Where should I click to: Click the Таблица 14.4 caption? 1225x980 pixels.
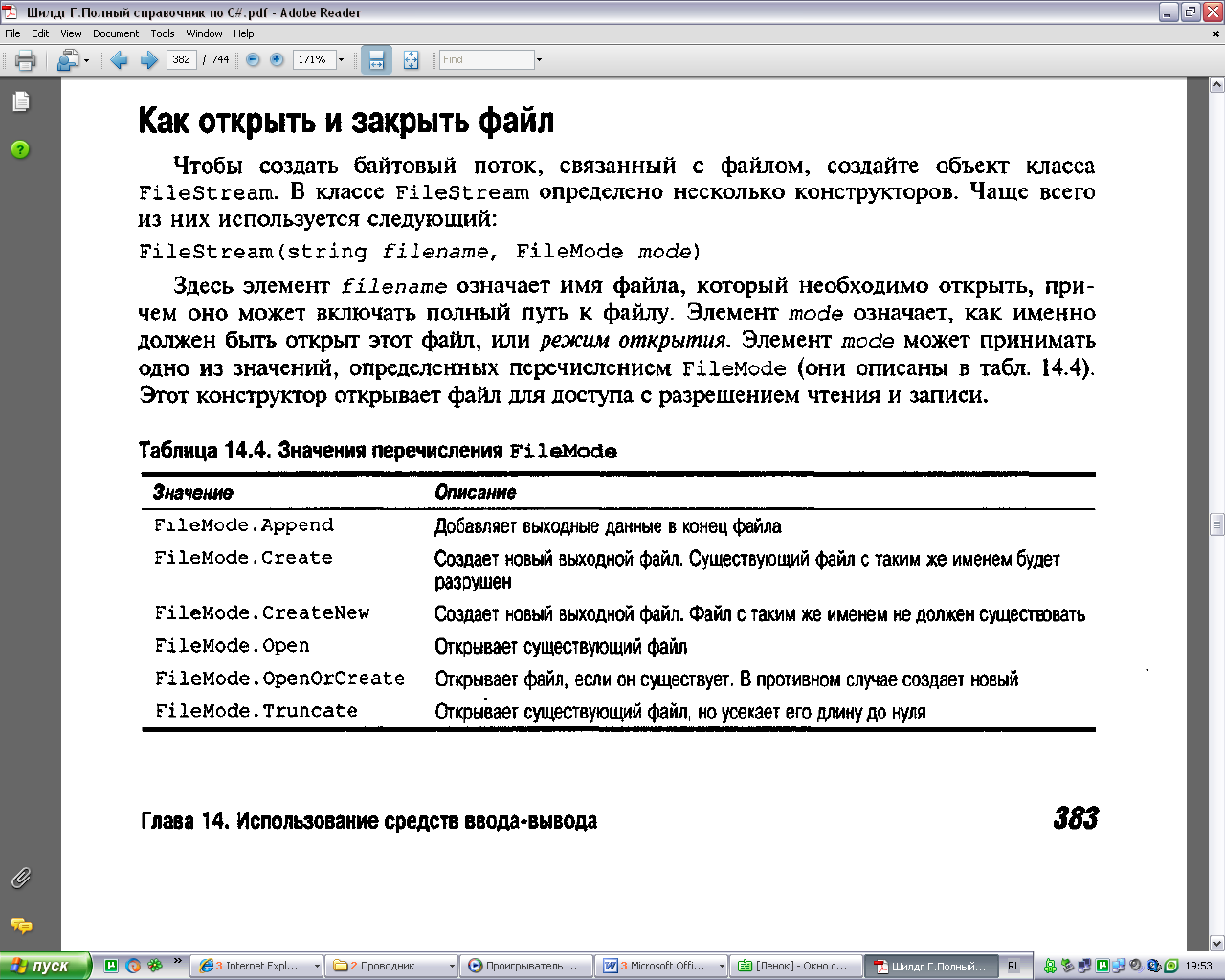[x=378, y=451]
